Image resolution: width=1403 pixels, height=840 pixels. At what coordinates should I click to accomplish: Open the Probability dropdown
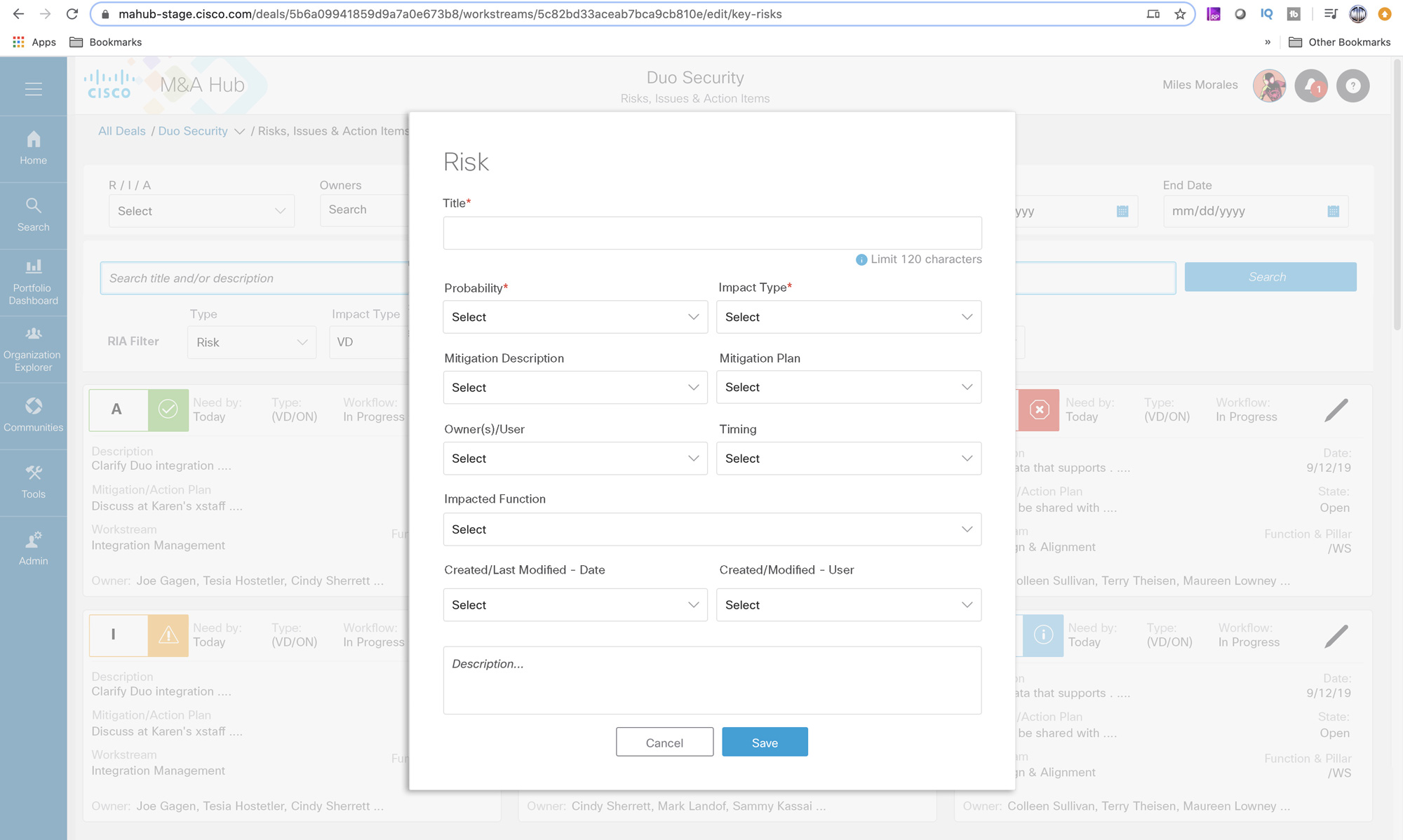[575, 317]
